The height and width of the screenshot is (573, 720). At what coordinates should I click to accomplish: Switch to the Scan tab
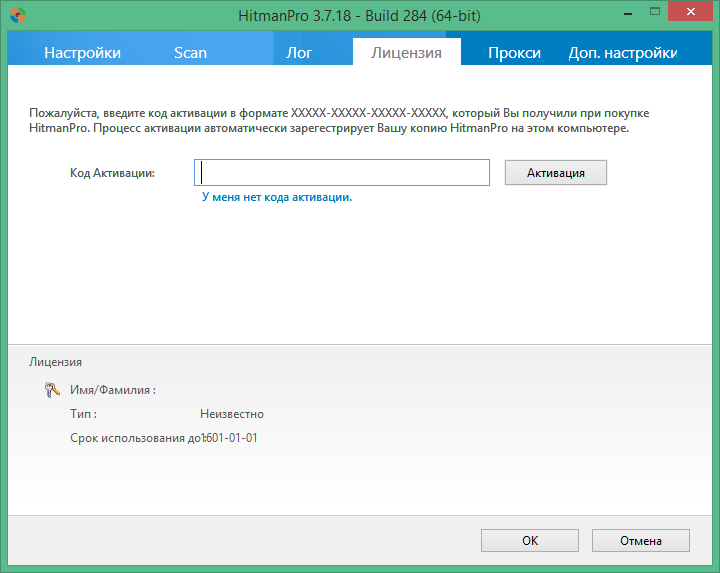point(190,53)
